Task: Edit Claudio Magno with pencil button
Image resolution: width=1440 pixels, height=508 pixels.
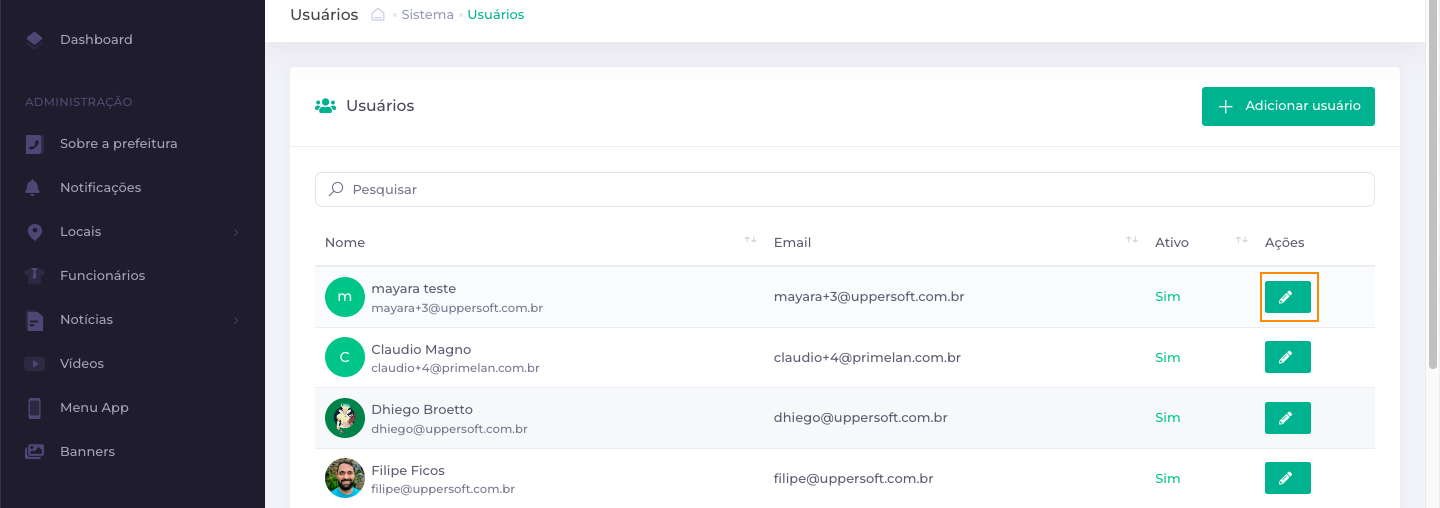Action: (1287, 357)
